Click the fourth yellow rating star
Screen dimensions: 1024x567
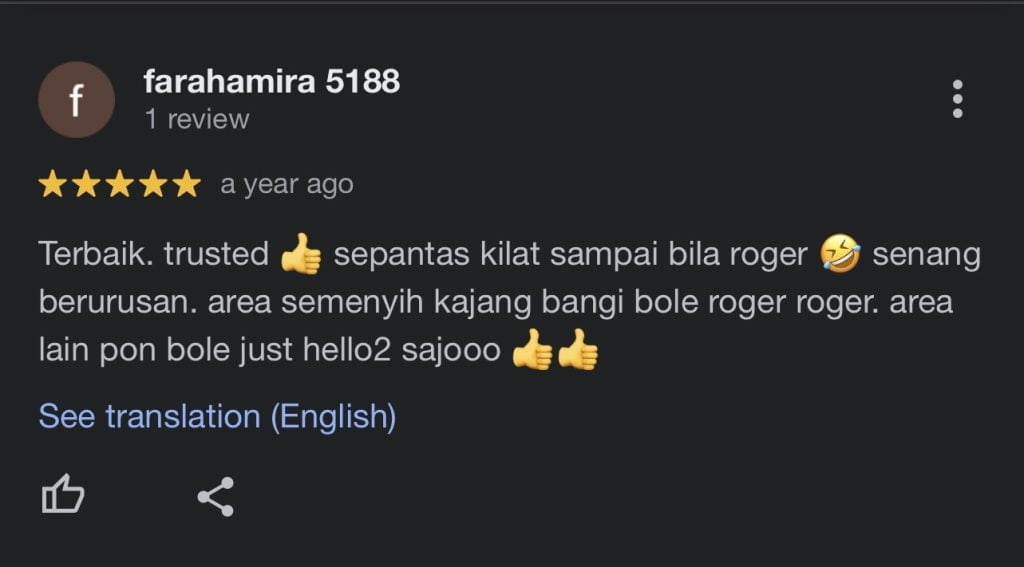[x=153, y=185]
